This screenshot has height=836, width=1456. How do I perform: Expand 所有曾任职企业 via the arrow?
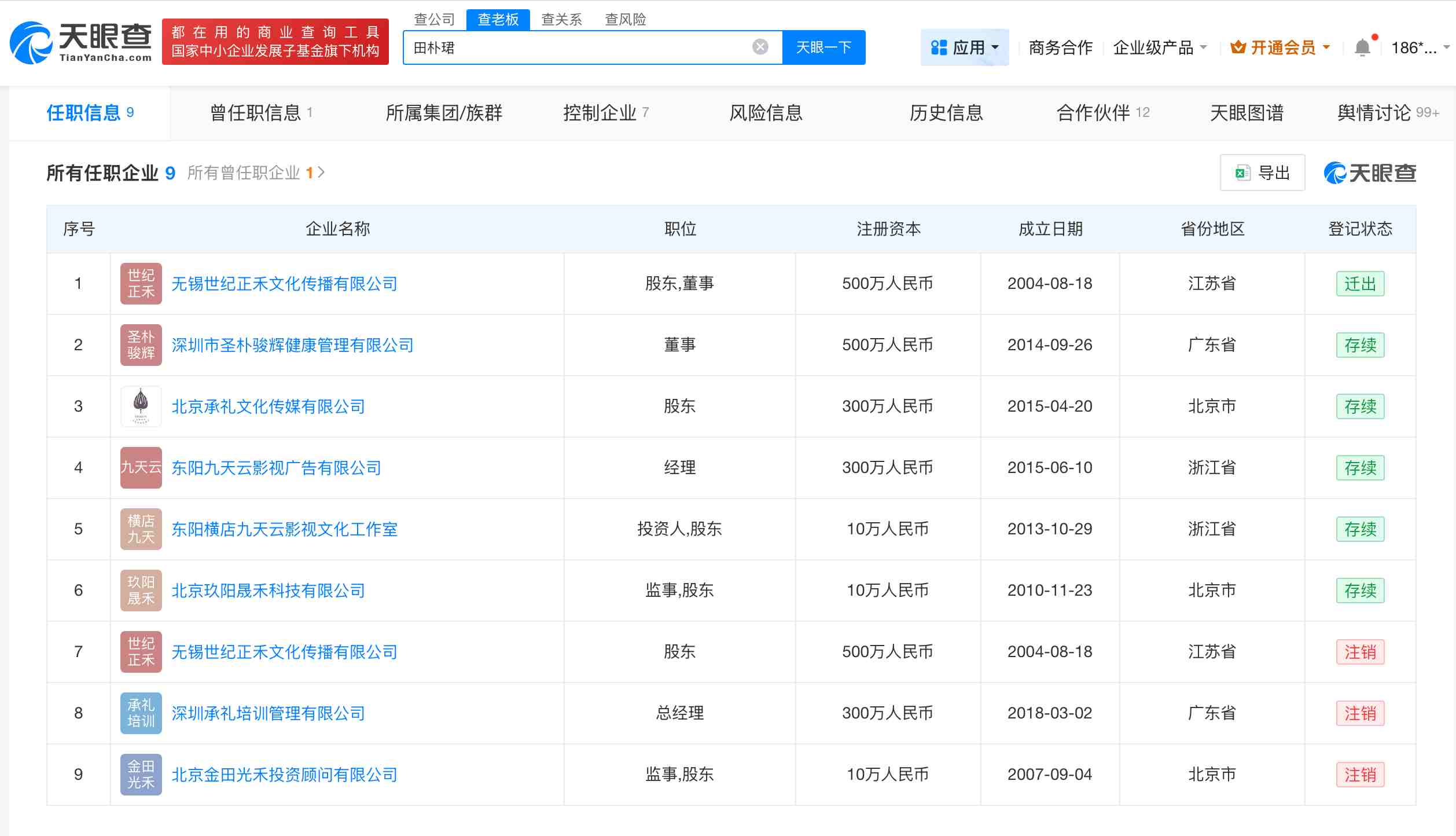click(x=323, y=172)
